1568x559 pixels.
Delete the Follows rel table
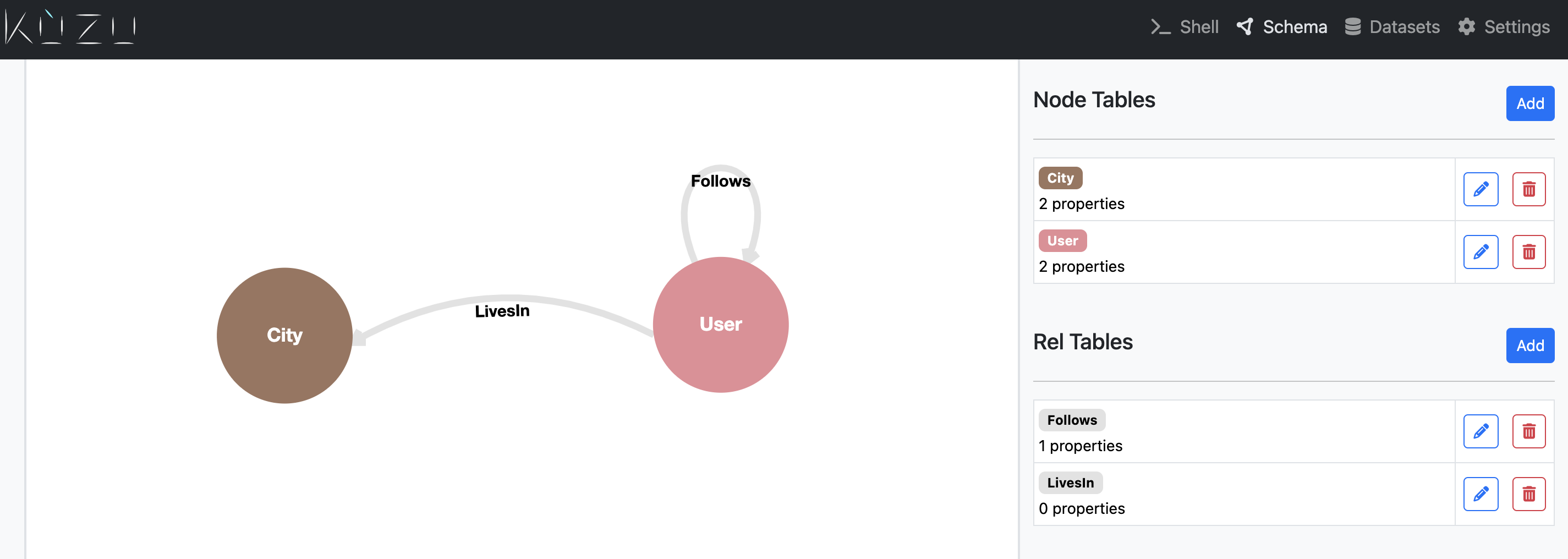click(x=1528, y=432)
